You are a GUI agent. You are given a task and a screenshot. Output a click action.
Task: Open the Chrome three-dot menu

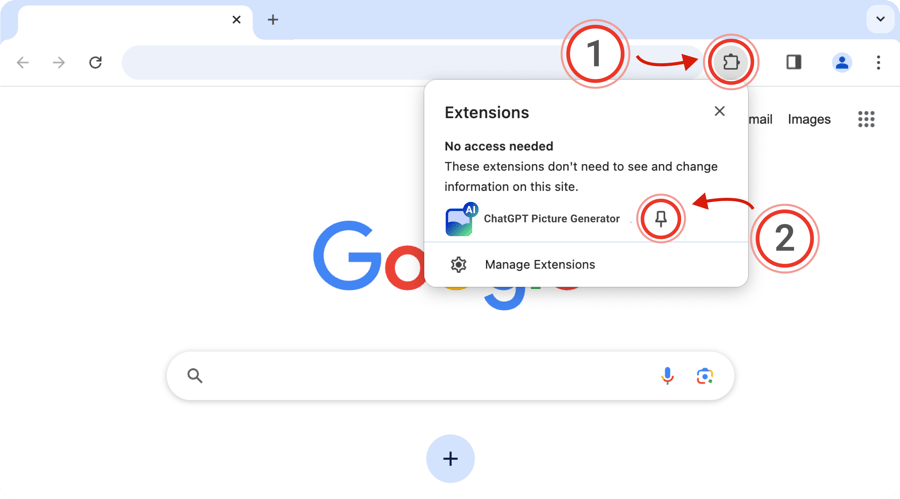[878, 62]
